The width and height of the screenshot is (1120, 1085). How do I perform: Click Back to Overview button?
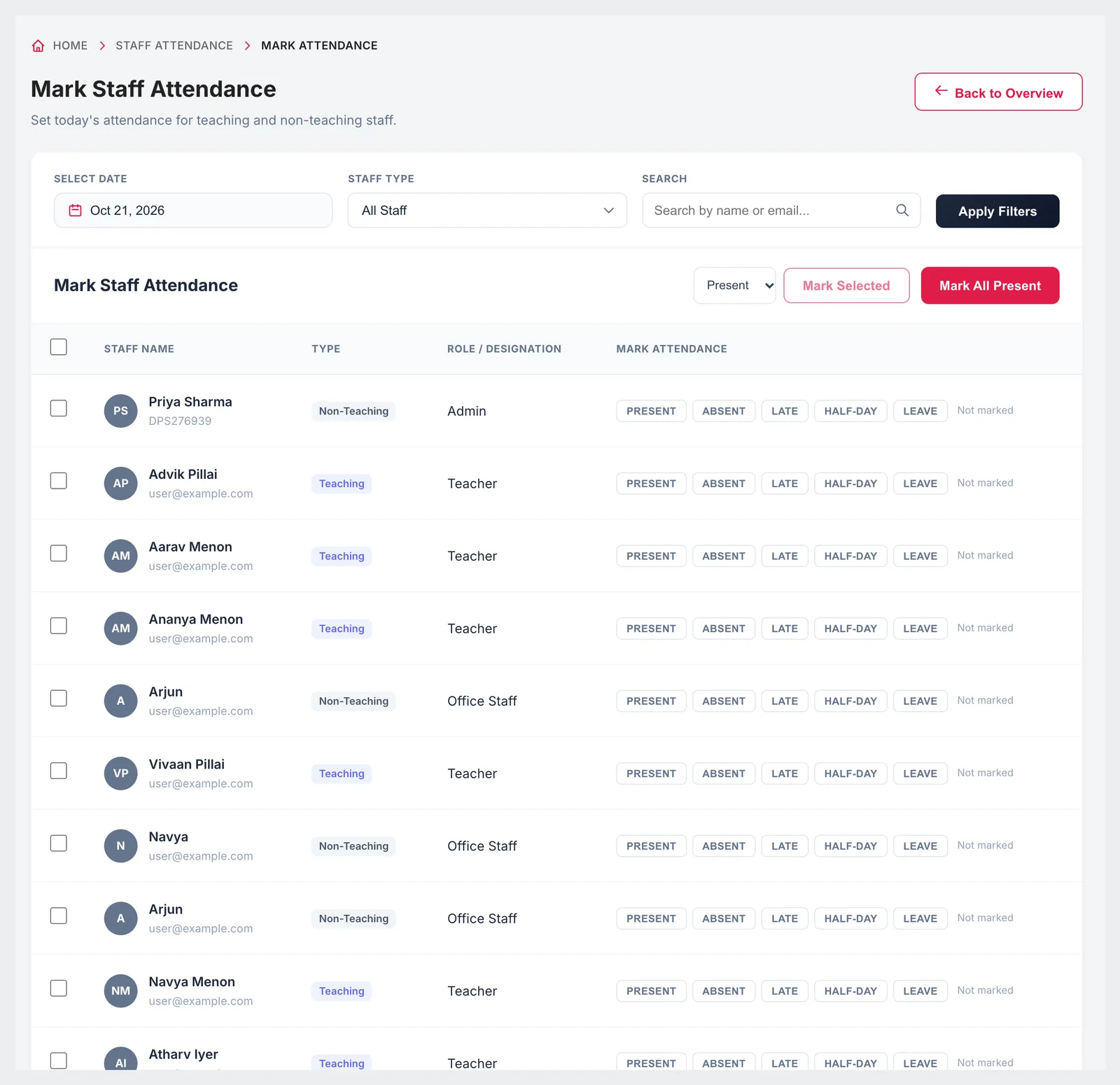pyautogui.click(x=998, y=92)
